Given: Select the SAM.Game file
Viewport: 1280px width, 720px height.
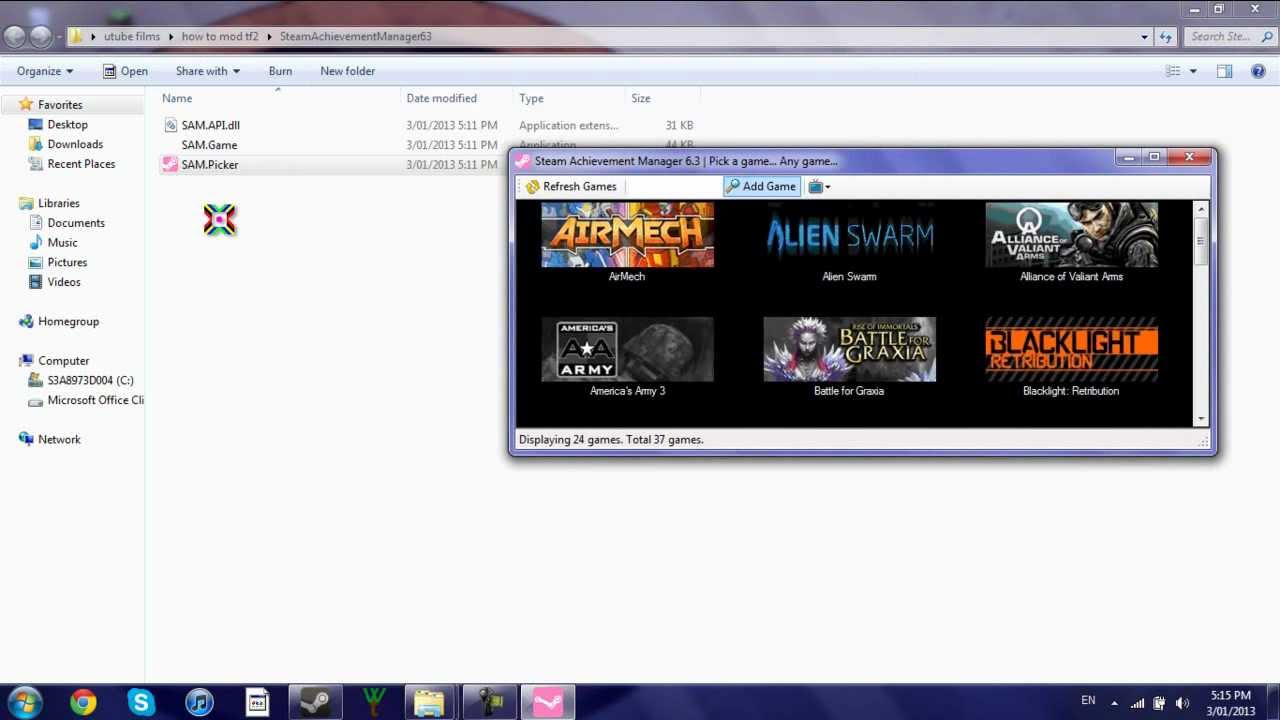Looking at the screenshot, I should [x=209, y=145].
